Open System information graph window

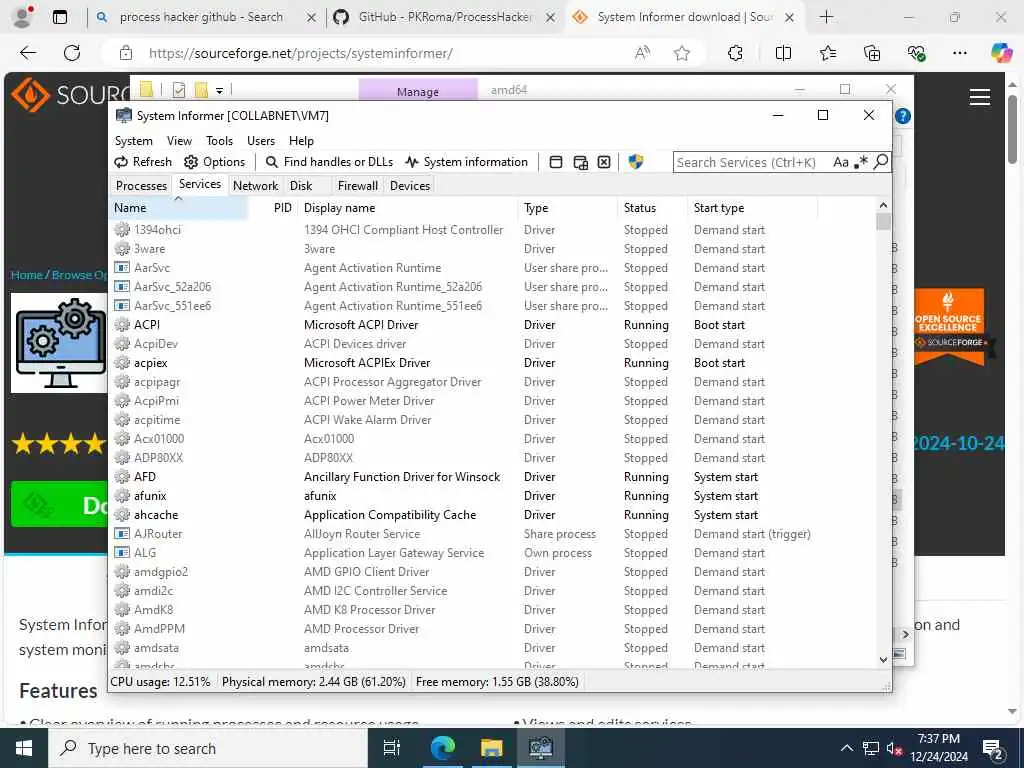coord(466,162)
